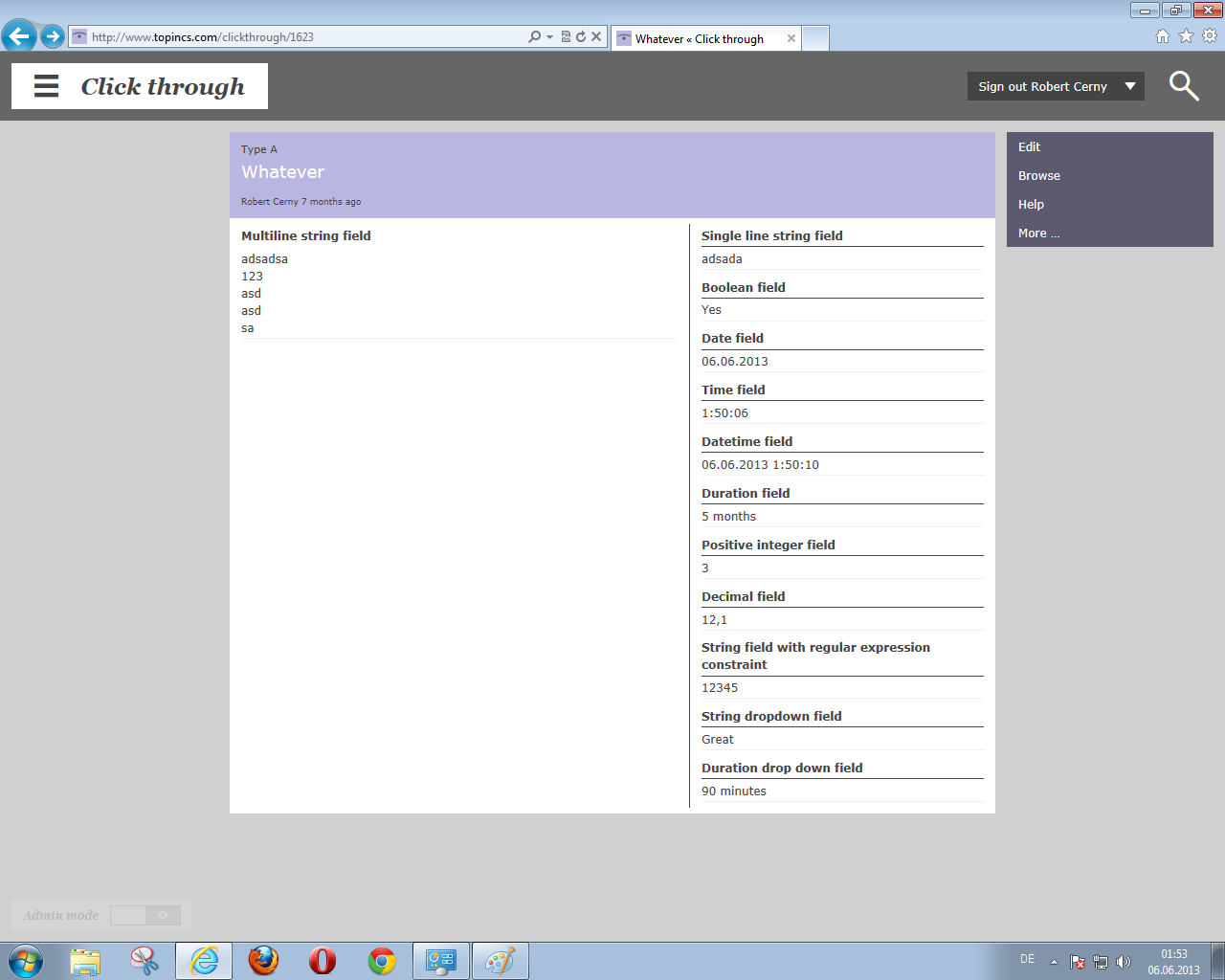
Task: Open browser home page icon
Action: (x=1163, y=36)
